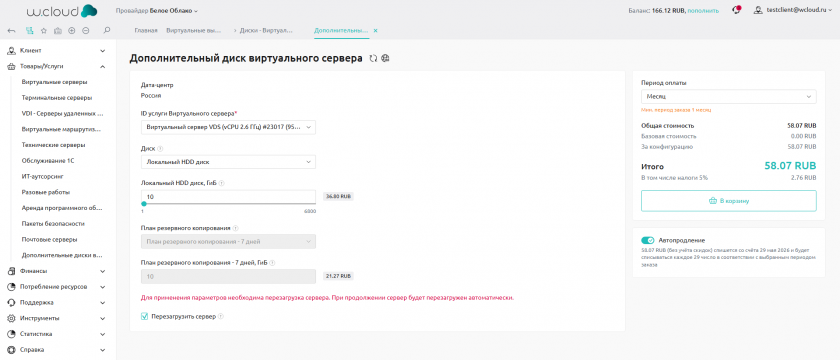
Task: Click the briefcase icon in toolbar
Action: click(x=58, y=31)
